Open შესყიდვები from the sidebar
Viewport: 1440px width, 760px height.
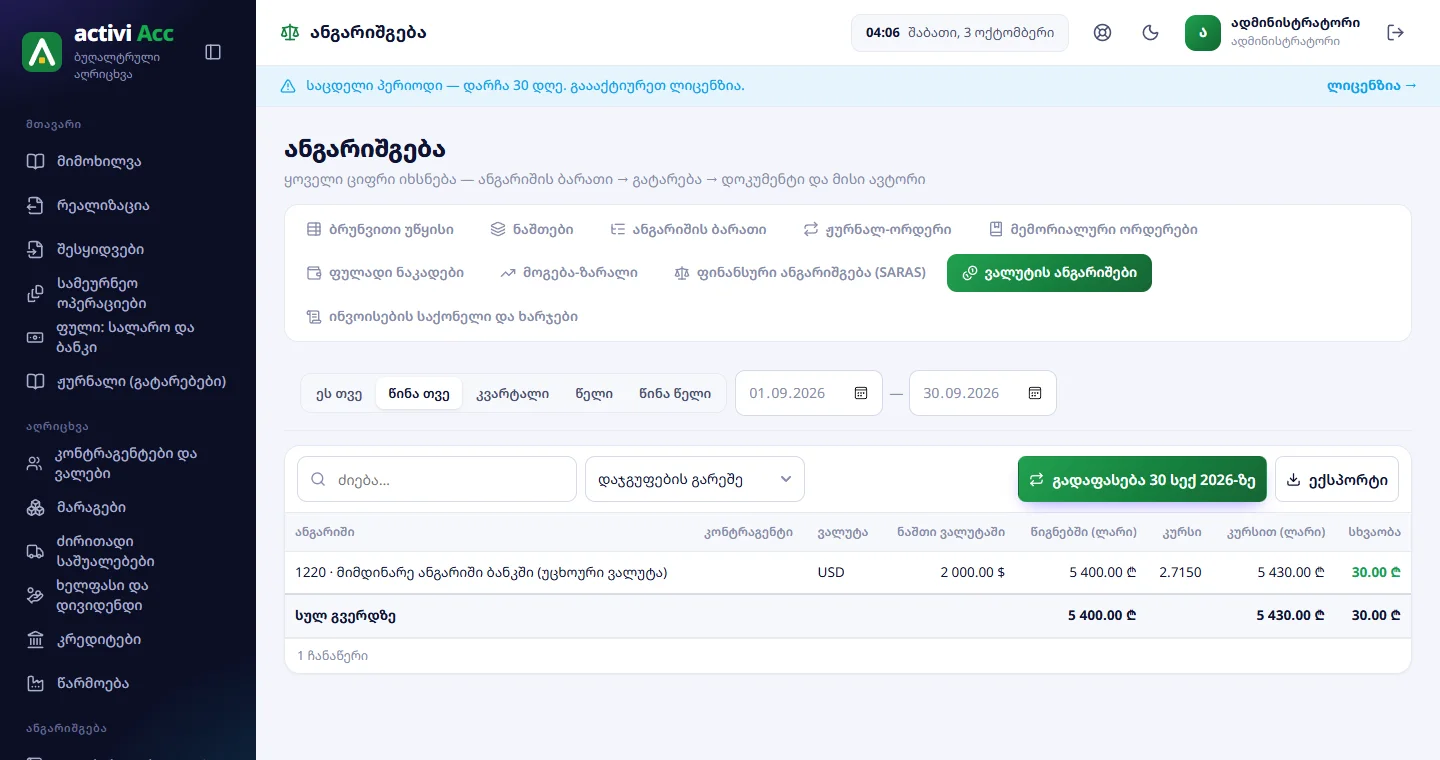(128, 250)
